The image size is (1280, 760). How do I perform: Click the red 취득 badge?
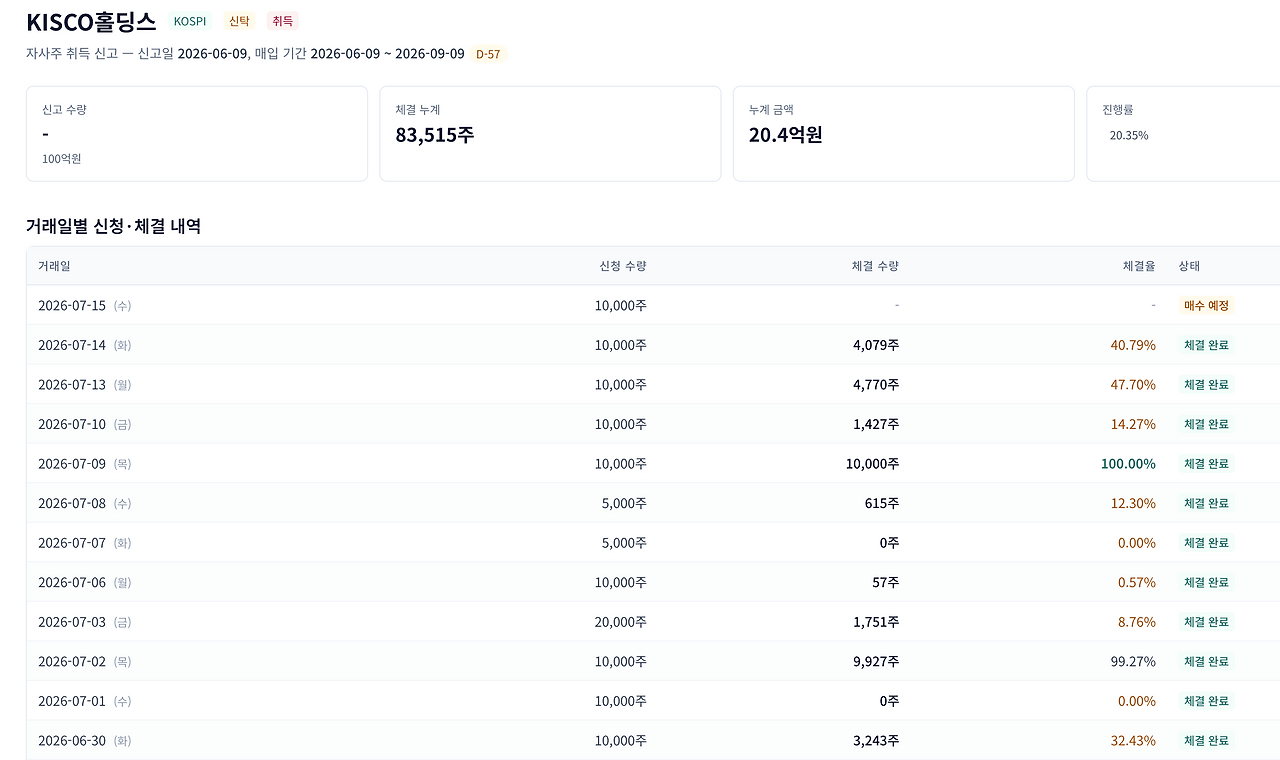tap(282, 21)
